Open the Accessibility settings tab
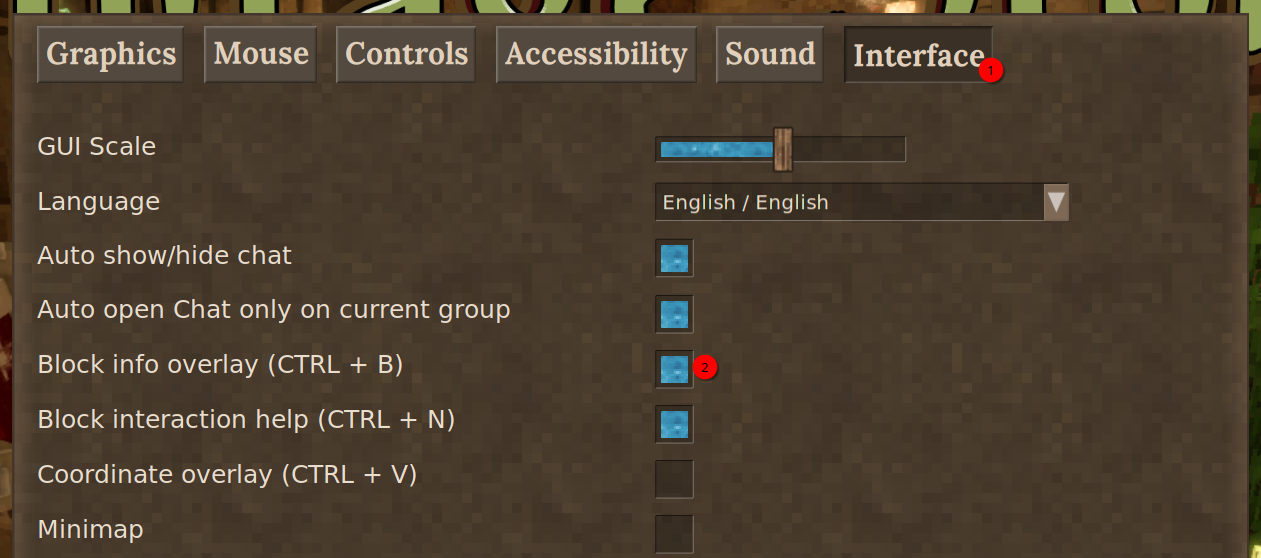Image resolution: width=1261 pixels, height=558 pixels. (x=596, y=54)
